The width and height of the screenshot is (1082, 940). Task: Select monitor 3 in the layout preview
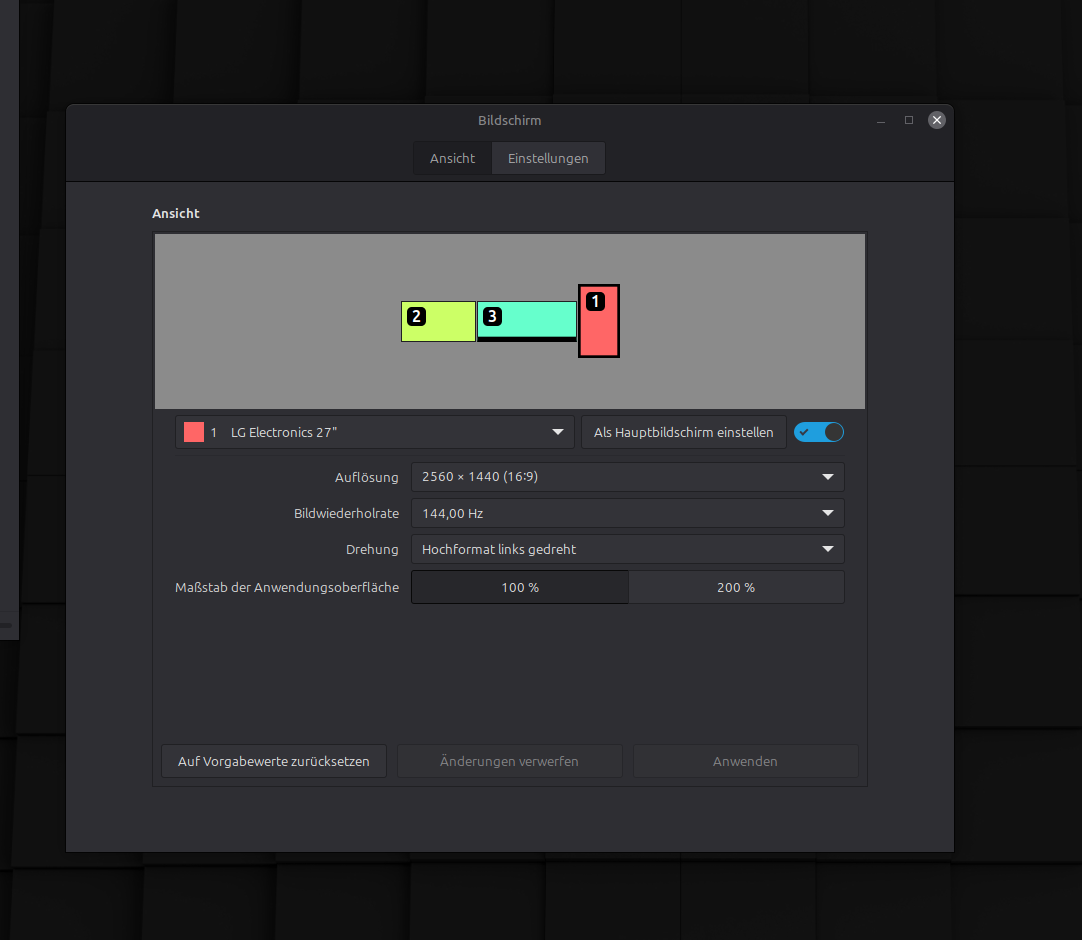click(527, 322)
